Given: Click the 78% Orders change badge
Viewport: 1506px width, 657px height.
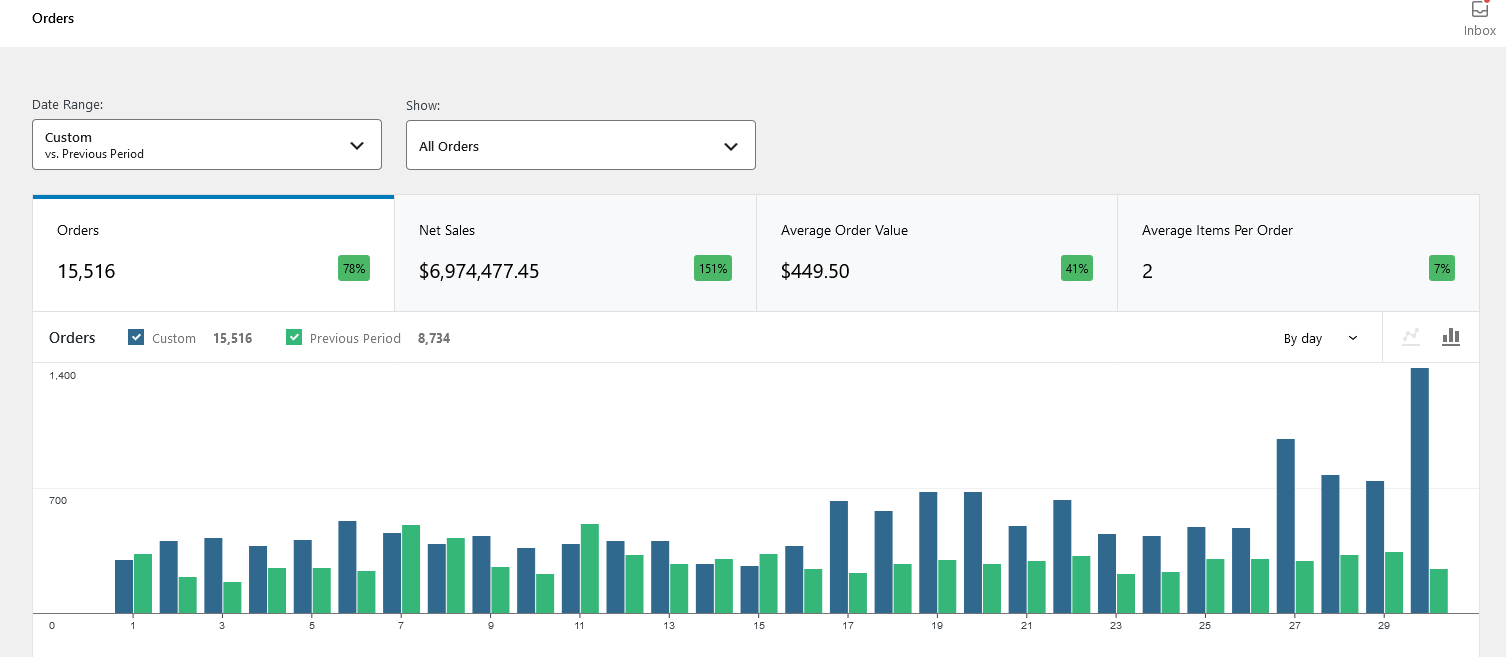Looking at the screenshot, I should pos(354,268).
